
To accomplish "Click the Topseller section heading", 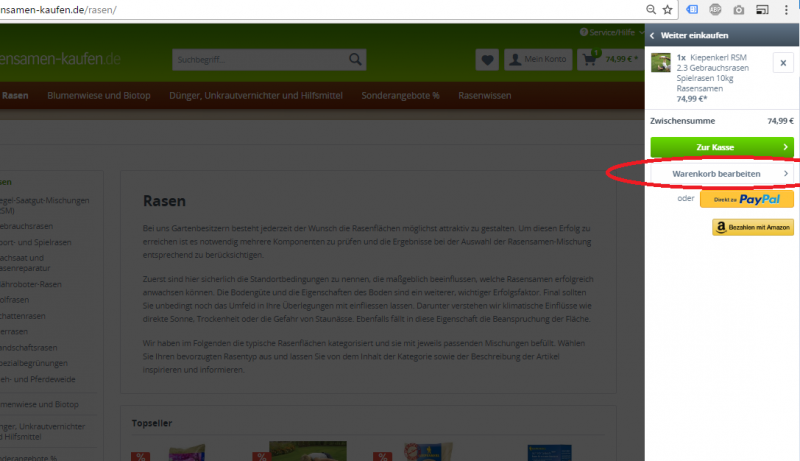I will [152, 423].
